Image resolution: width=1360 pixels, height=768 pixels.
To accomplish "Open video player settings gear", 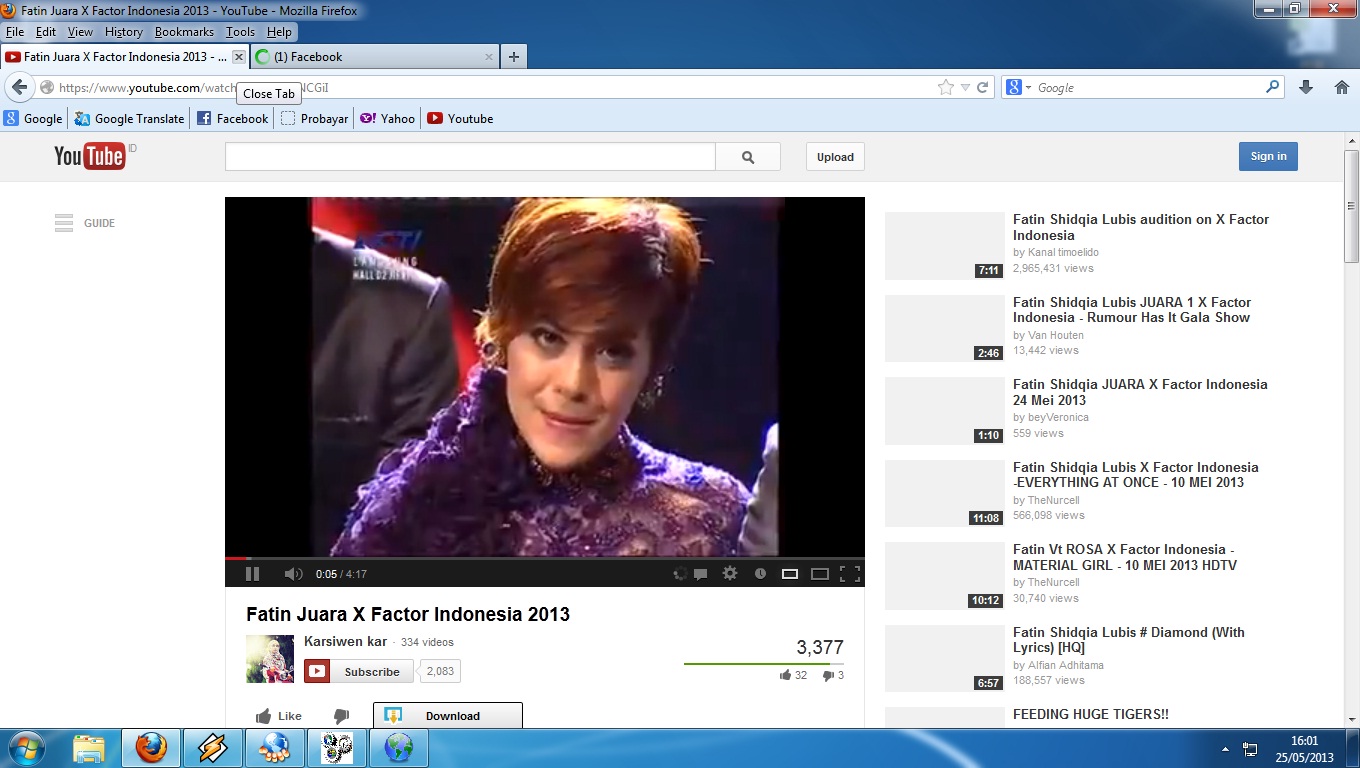I will coord(730,574).
